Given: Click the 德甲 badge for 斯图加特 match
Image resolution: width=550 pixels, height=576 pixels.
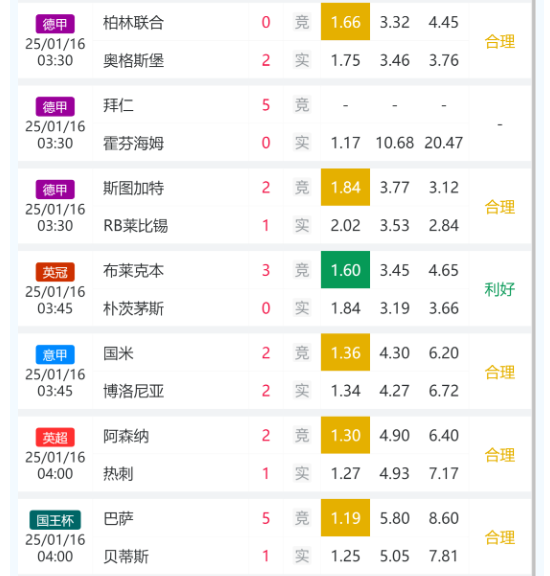Looking at the screenshot, I should click(x=55, y=189).
